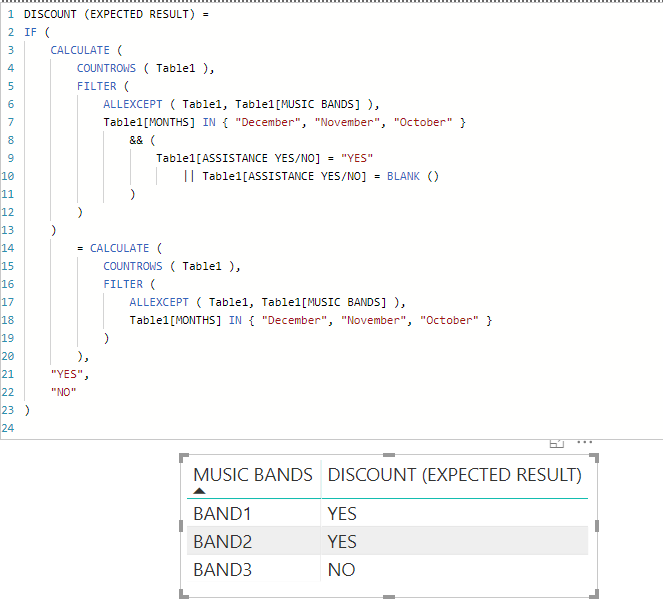Click the "YES" string on line 9
This screenshot has height=605, width=663.
[357, 158]
